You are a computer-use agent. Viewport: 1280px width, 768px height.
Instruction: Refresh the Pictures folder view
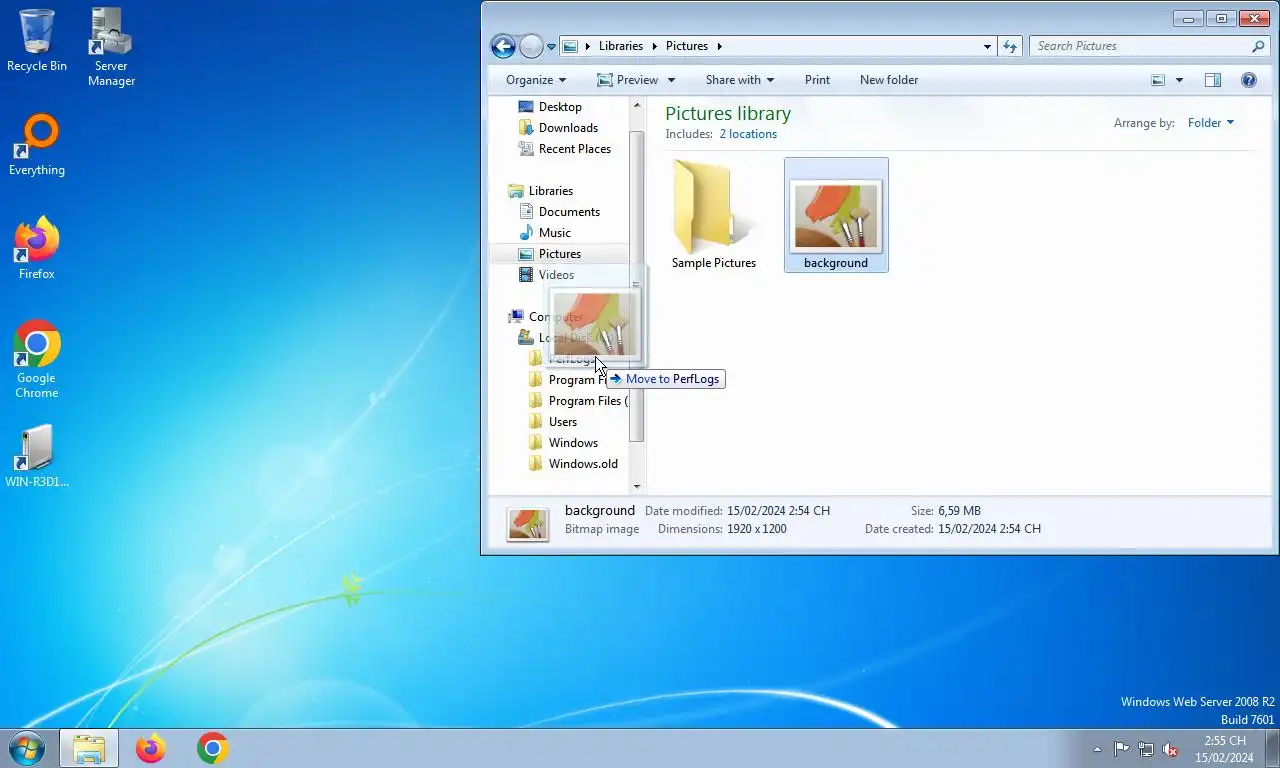1010,46
